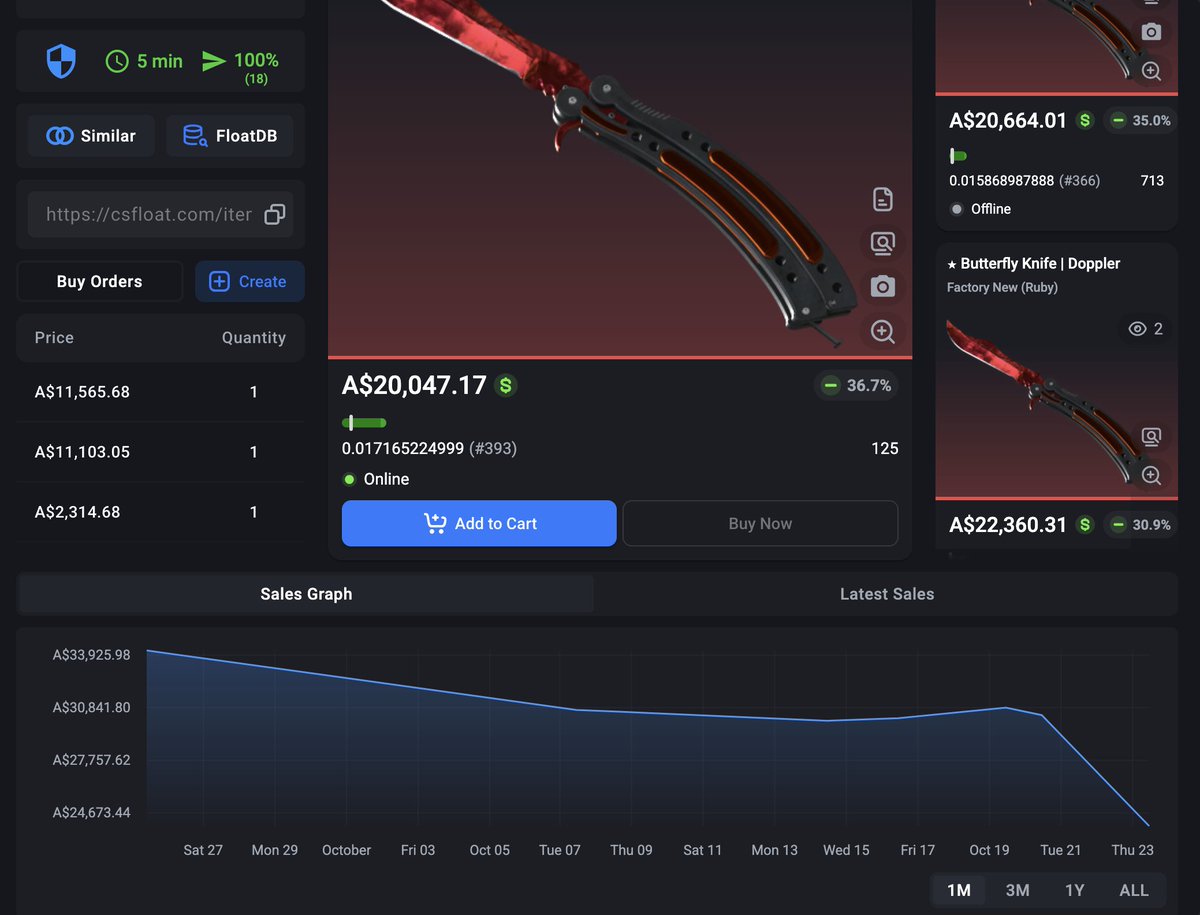
Task: Click the eye watchers icon showing 2
Action: 1137,329
